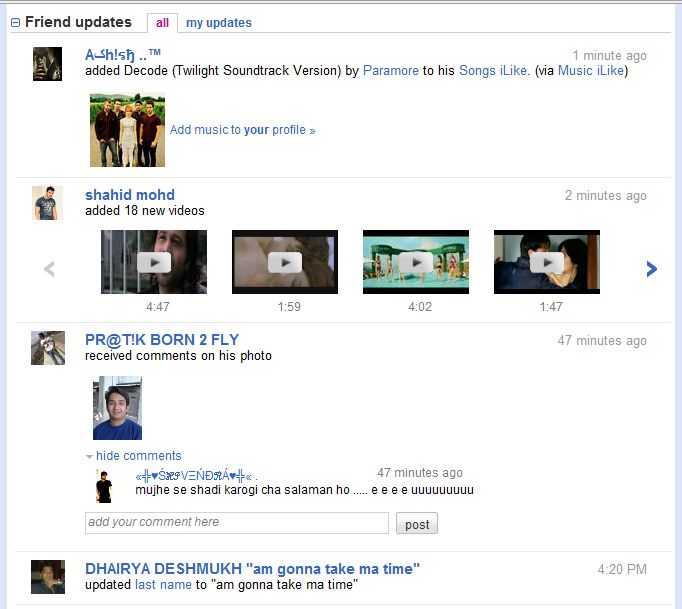The image size is (682, 609).
Task: Click the 'add your comment here' field
Action: click(x=236, y=522)
